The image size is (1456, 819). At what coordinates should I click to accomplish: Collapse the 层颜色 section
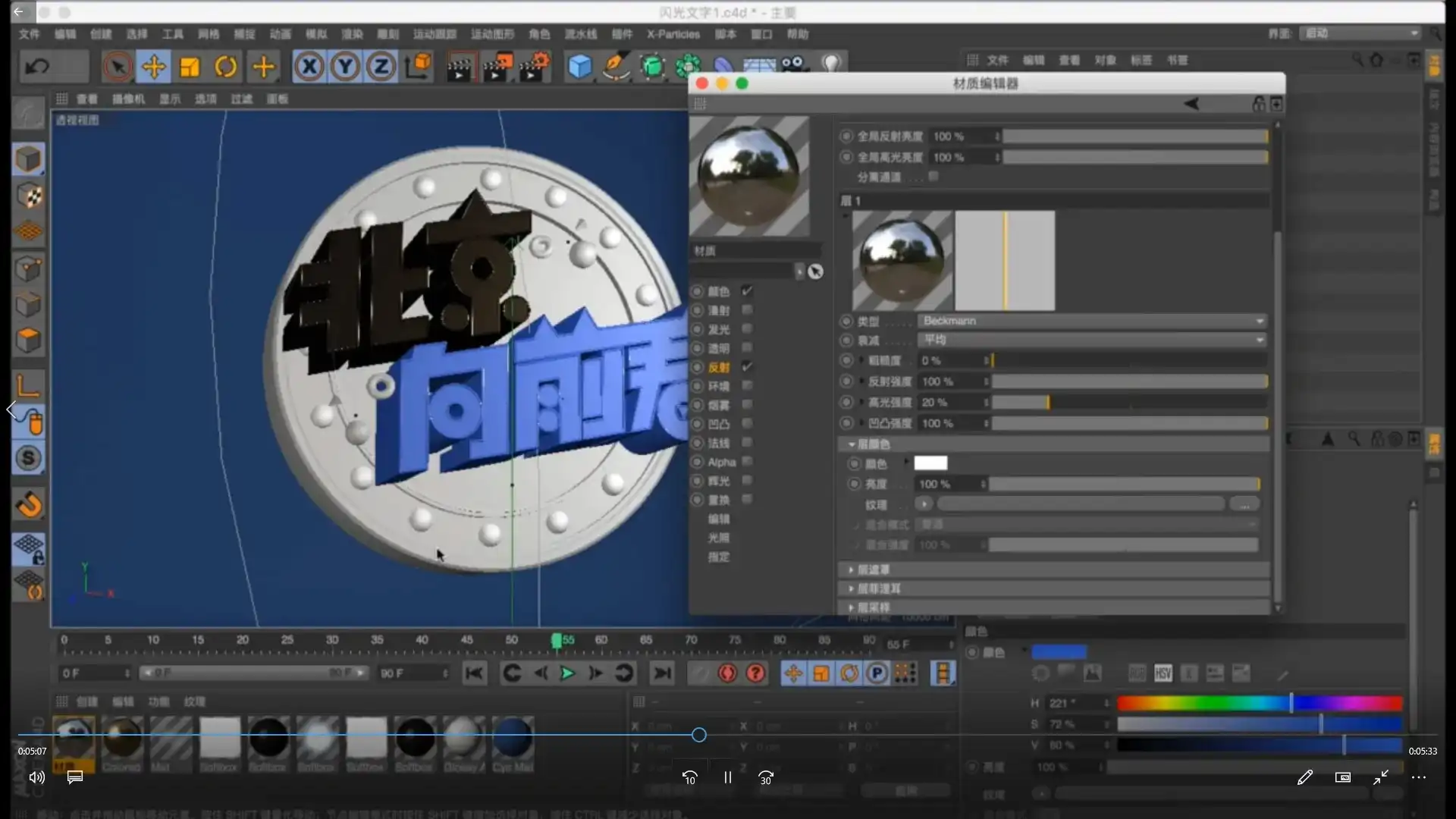pyautogui.click(x=852, y=444)
